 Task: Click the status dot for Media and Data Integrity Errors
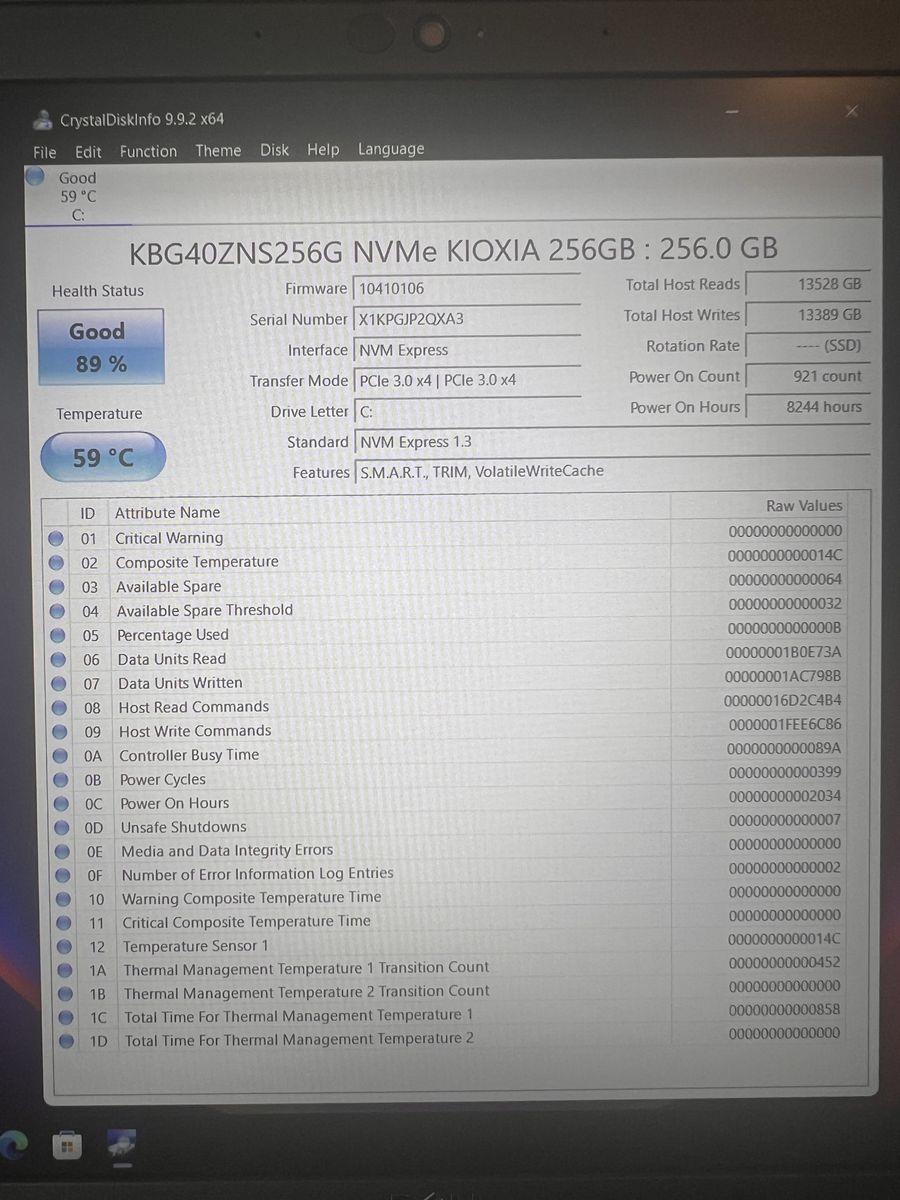tap(63, 851)
